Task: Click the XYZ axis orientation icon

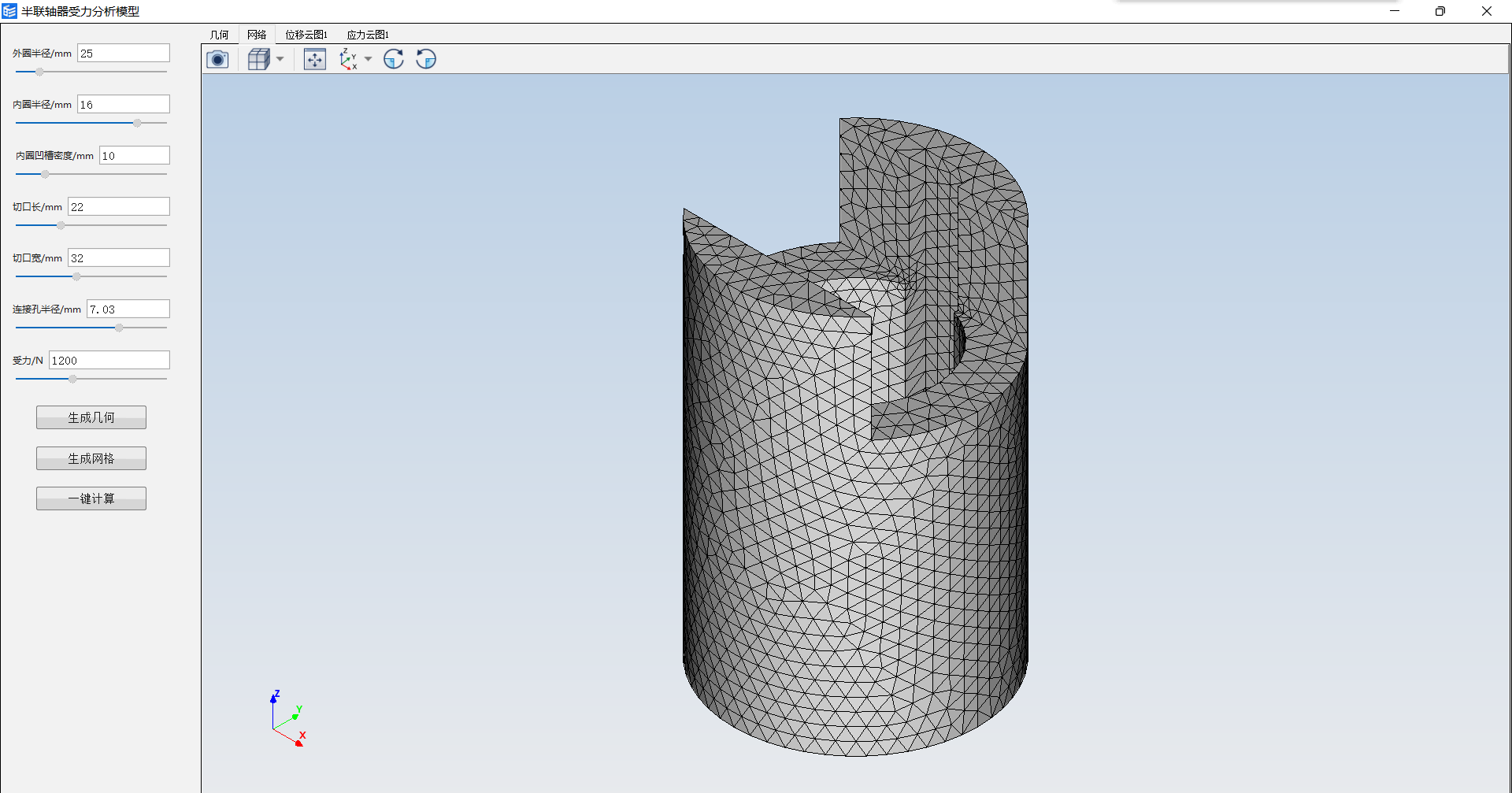Action: 348,59
